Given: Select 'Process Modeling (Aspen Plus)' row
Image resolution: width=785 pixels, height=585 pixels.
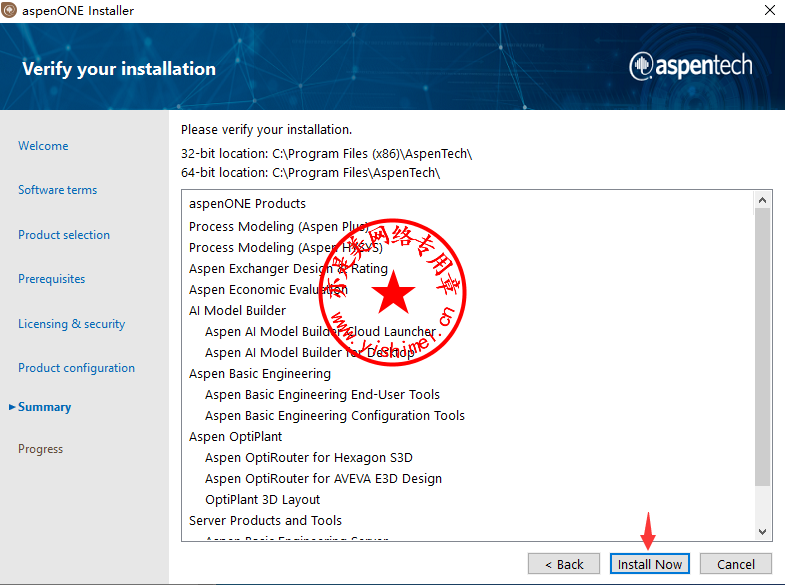Looking at the screenshot, I should [x=278, y=227].
